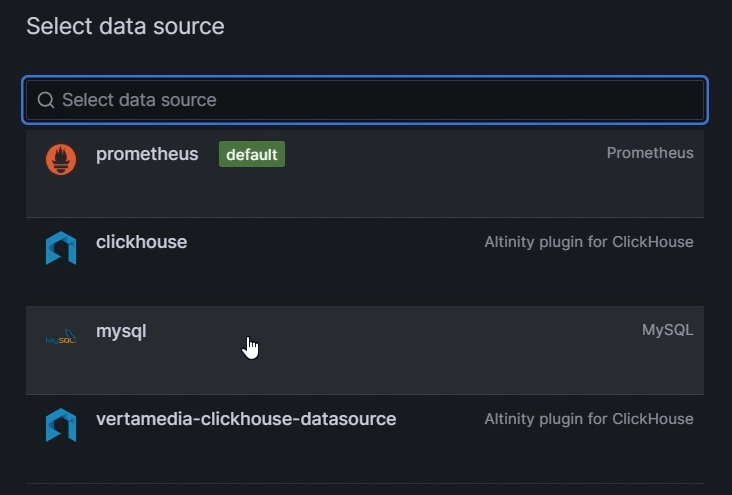The height and width of the screenshot is (495, 732).
Task: Click the clickhouse data source icon
Action: (x=61, y=248)
